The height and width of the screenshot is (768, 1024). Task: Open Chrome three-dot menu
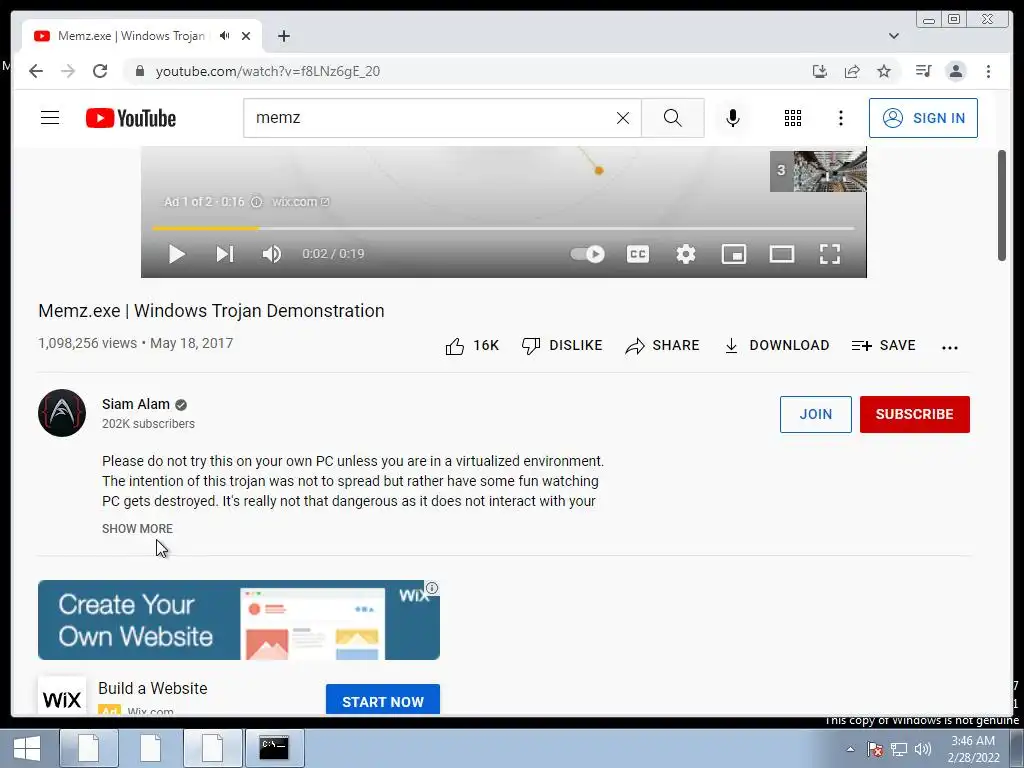[x=988, y=71]
